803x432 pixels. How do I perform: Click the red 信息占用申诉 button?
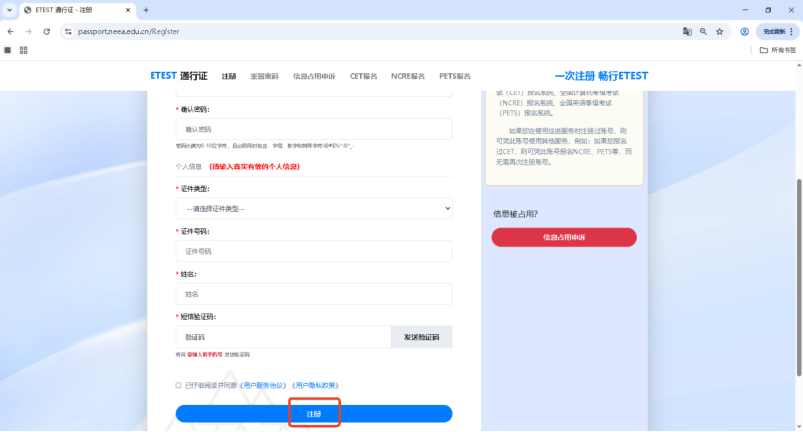pyautogui.click(x=563, y=237)
